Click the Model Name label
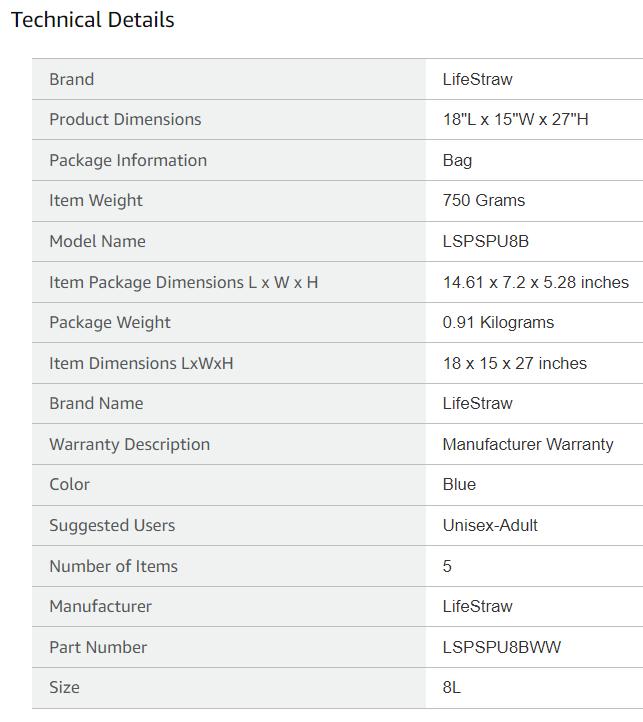643x722 pixels. pos(97,241)
